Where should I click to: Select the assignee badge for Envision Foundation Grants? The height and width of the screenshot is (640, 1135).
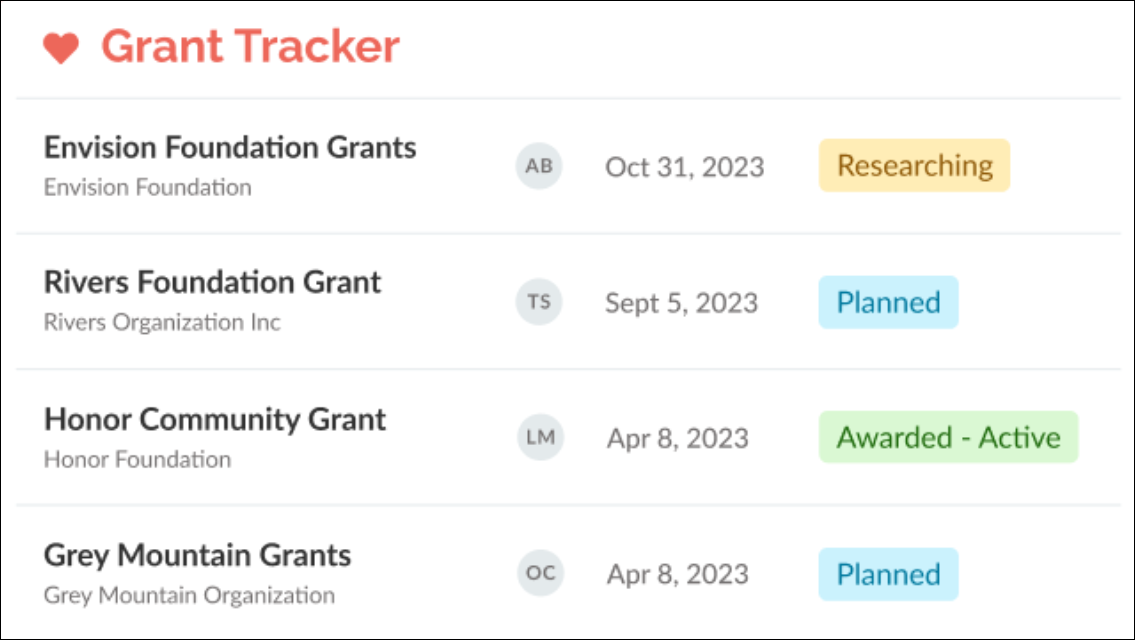pos(539,167)
